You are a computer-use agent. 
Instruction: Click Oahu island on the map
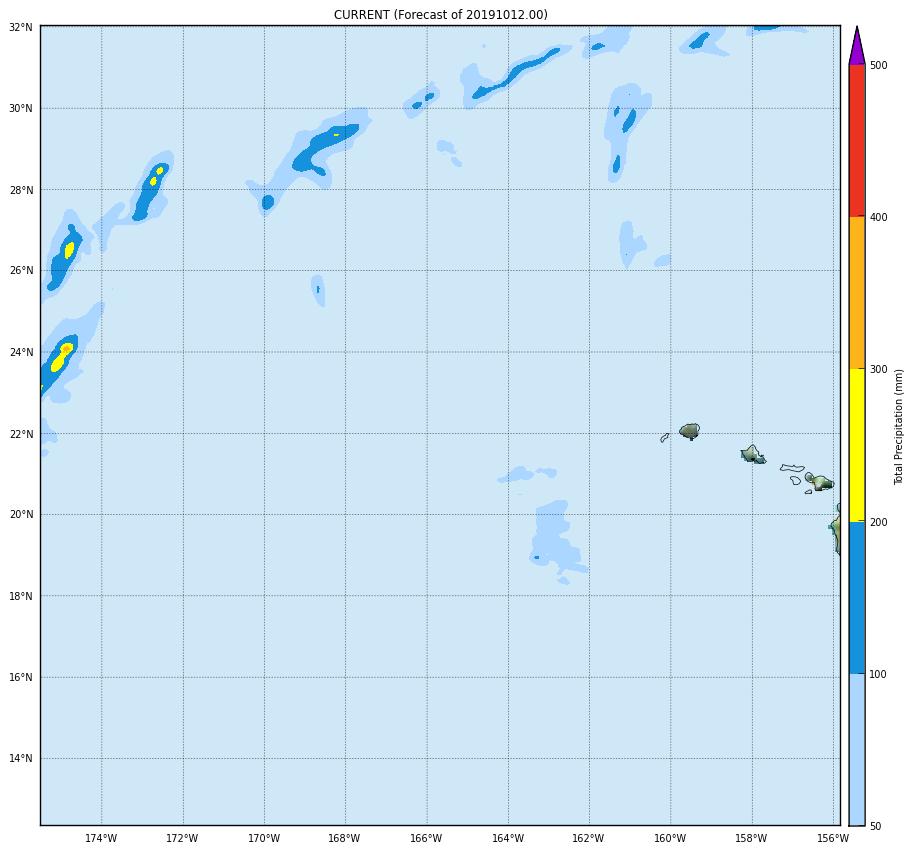click(752, 454)
